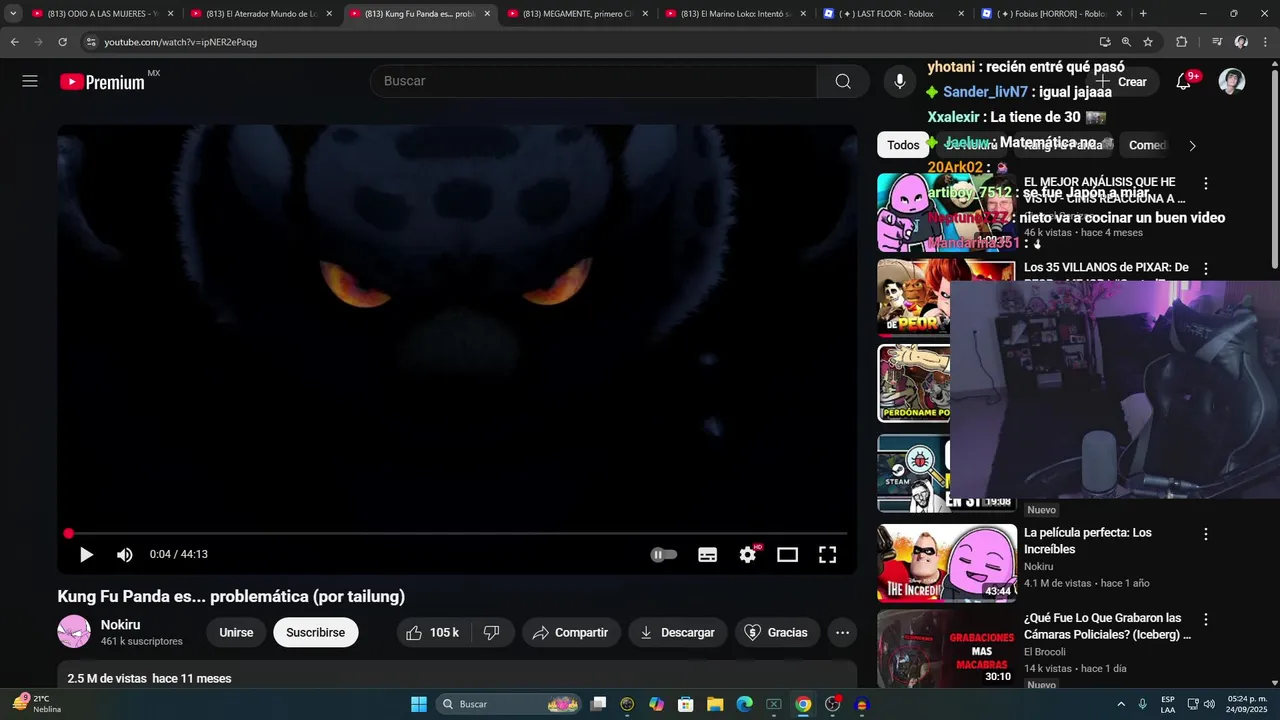Open Microsoft Edge from taskbar

744,704
